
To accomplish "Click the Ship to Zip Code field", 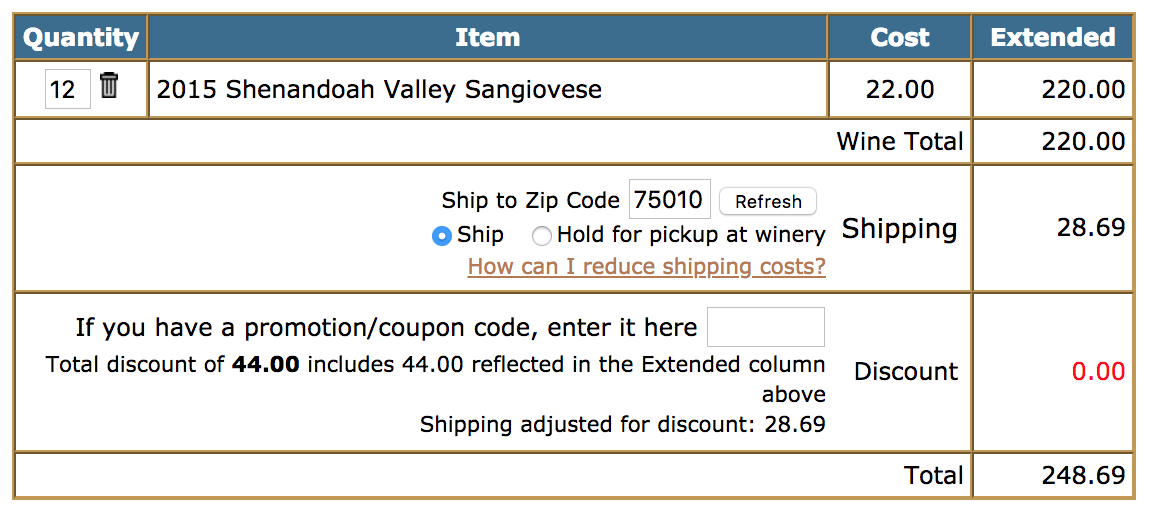I will coord(669,200).
